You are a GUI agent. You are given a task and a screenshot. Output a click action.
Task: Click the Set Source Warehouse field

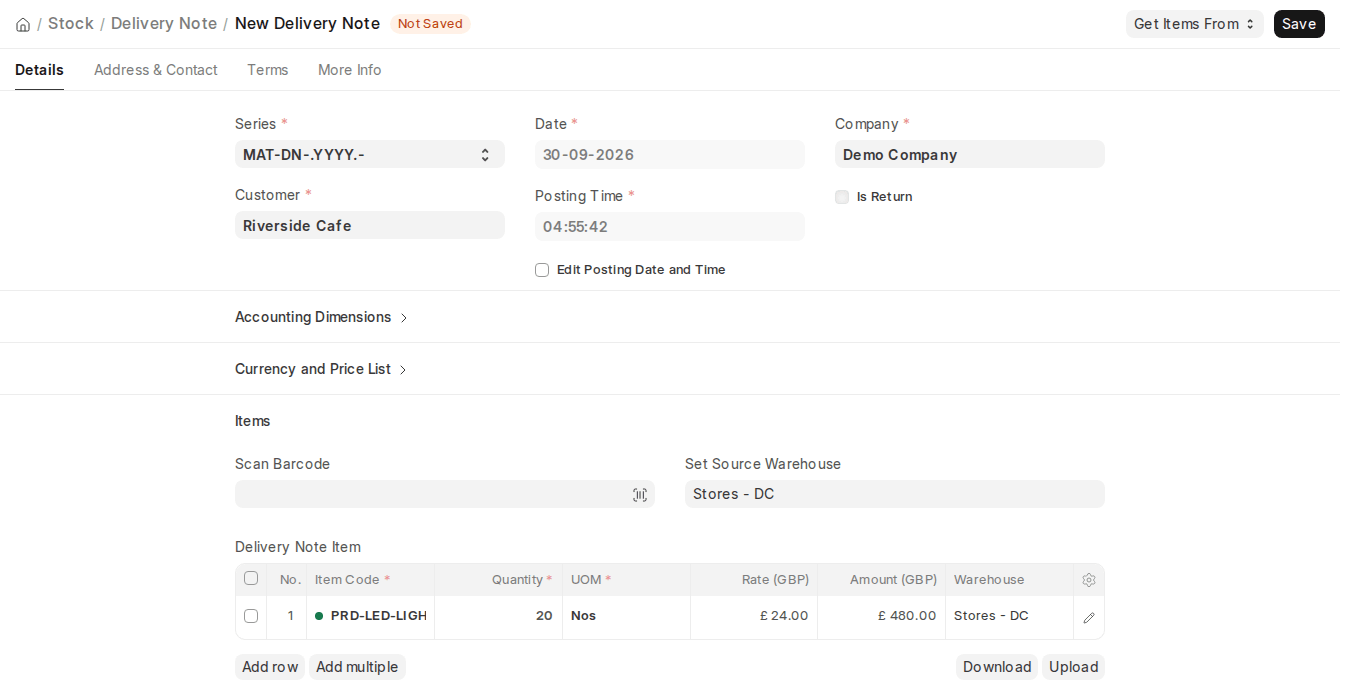(x=895, y=494)
